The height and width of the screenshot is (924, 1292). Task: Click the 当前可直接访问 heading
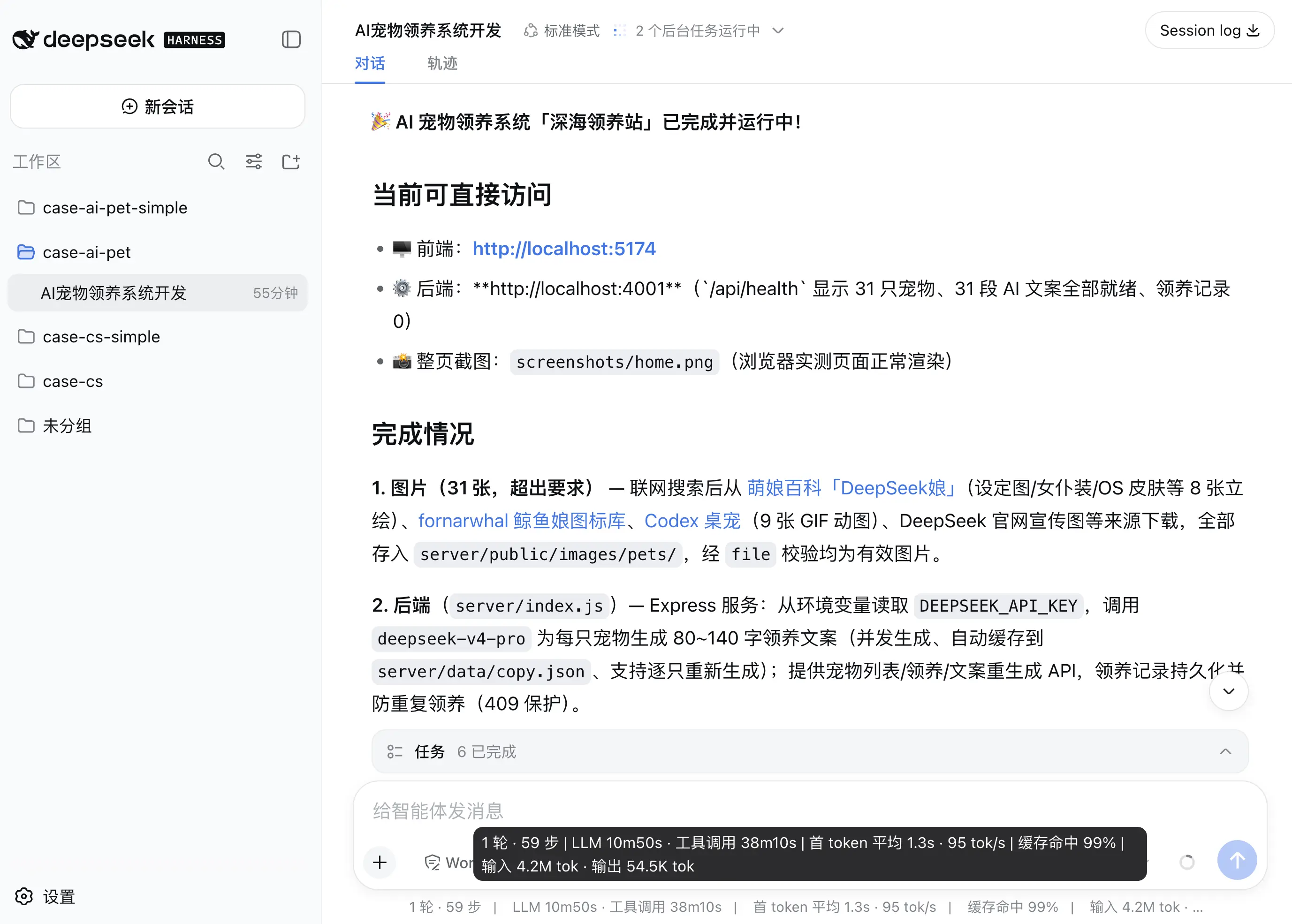point(462,195)
